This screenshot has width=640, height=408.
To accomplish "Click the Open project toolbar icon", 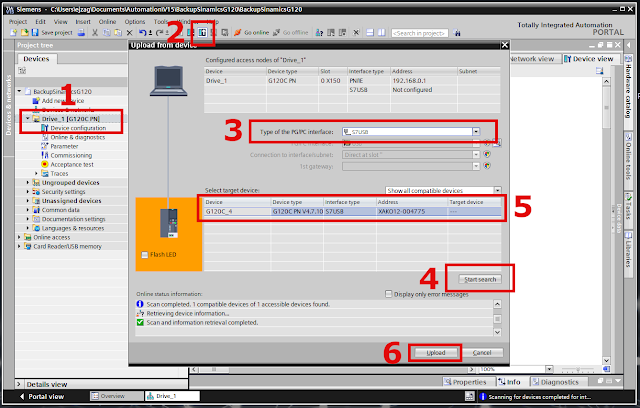I will pos(24,32).
